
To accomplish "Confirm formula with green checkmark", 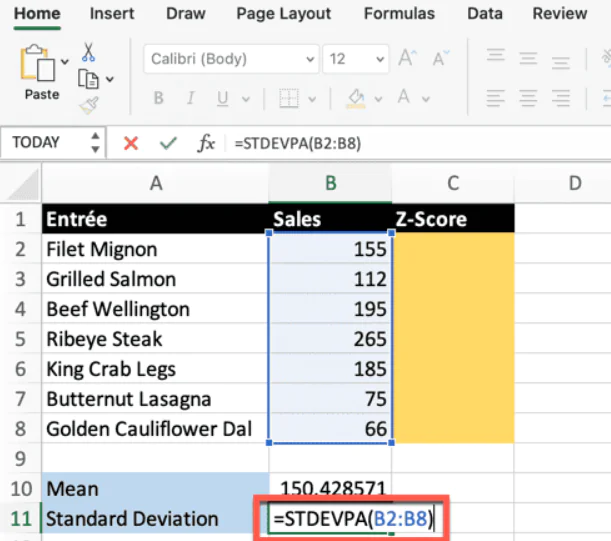I will [167, 143].
